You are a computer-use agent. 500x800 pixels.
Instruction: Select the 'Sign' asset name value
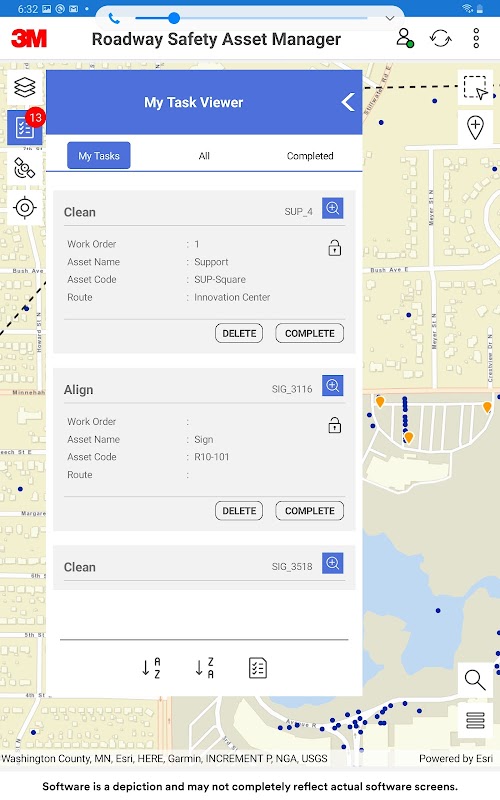point(204,439)
